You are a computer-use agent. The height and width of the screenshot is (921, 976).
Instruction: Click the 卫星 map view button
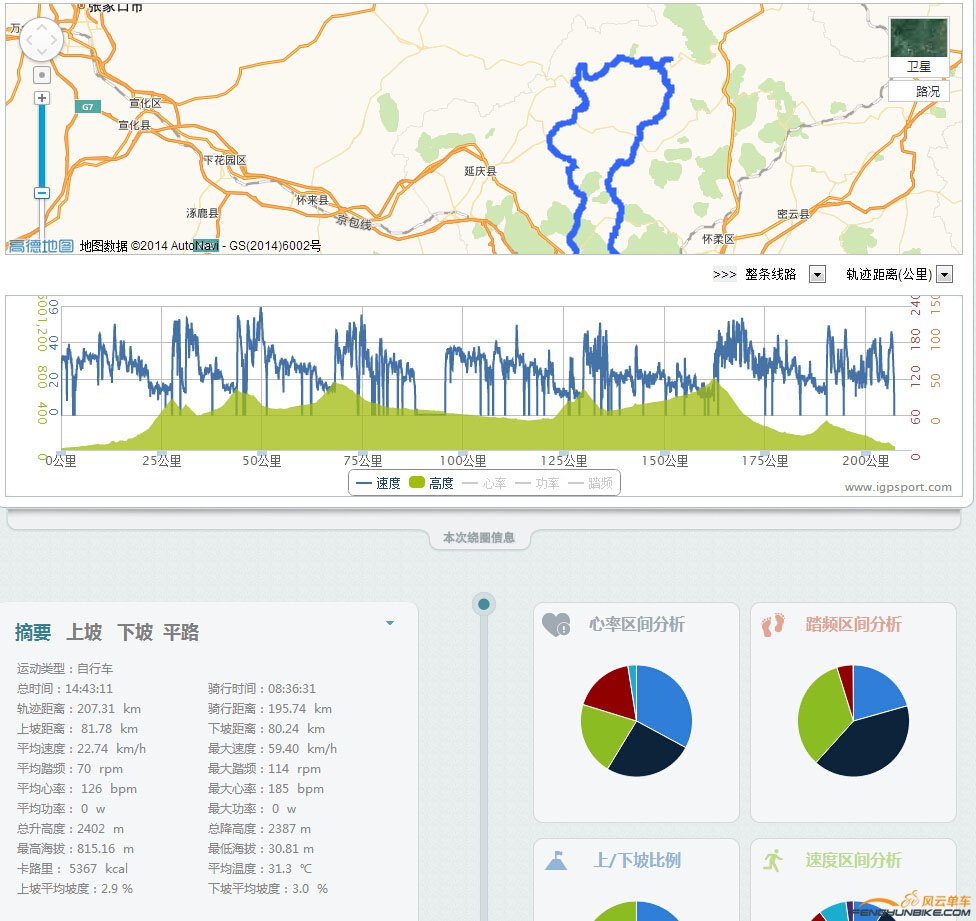918,66
